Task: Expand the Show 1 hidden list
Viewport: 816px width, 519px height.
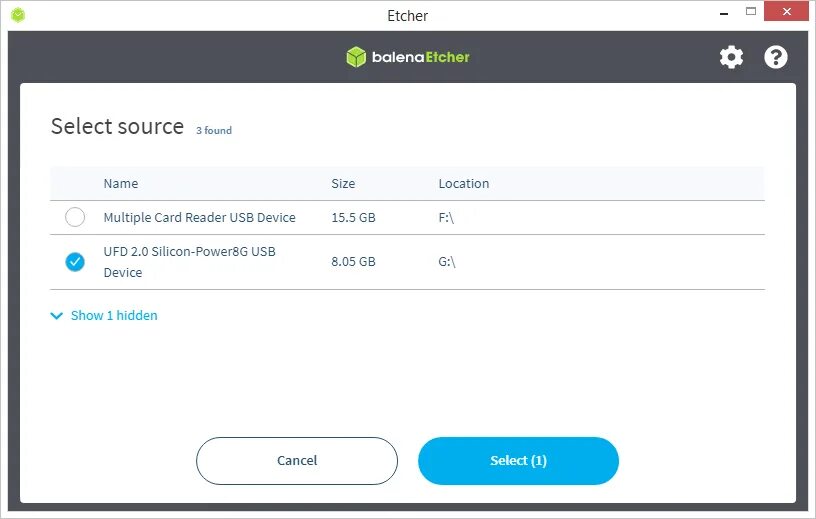Action: coord(114,316)
